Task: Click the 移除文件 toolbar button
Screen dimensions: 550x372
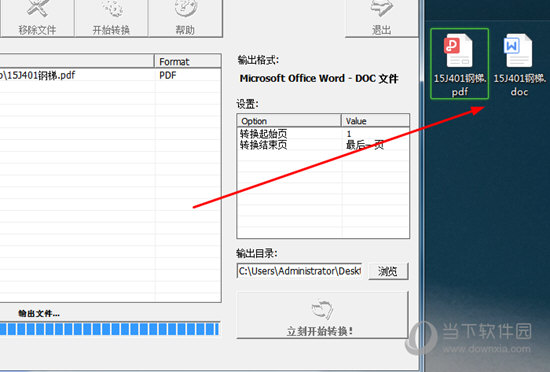Action: (38, 18)
